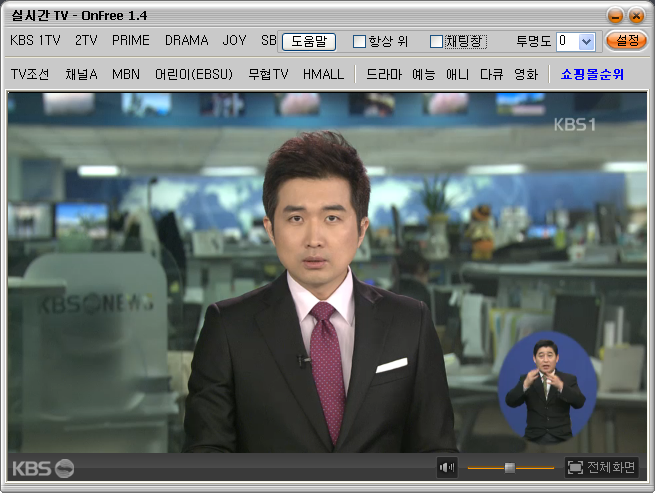655x493 pixels.
Task: Tune to 채널A channel
Action: [81, 74]
